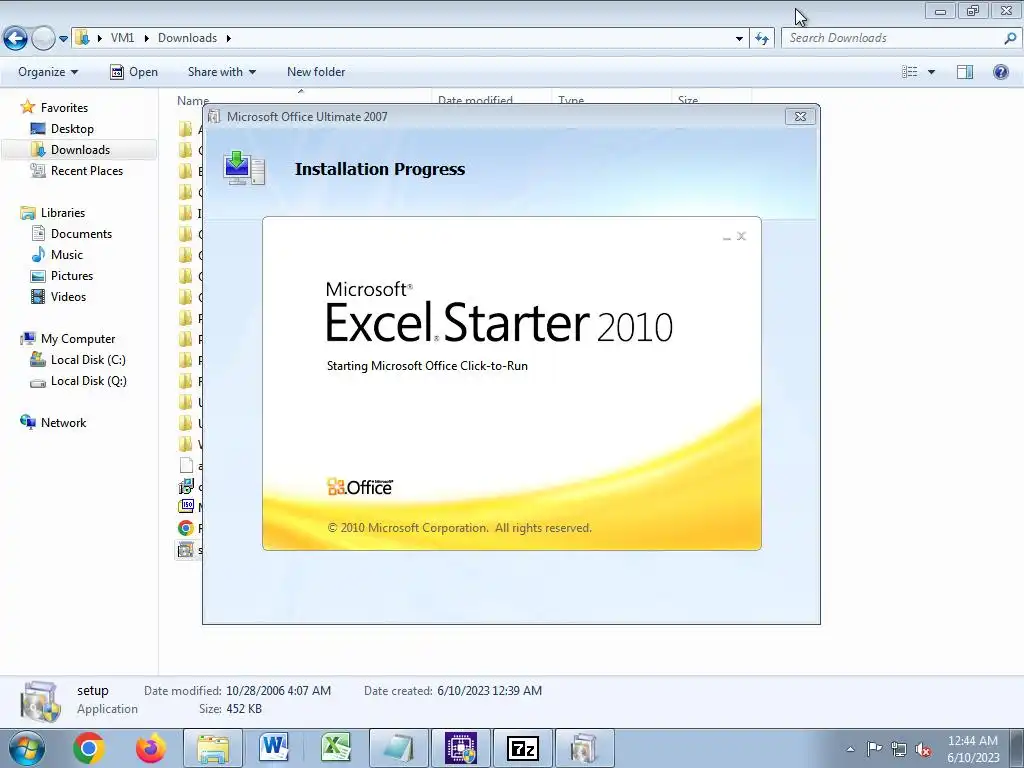Close the Office Ultimate 2007 installer window
1024x768 pixels.
pyautogui.click(x=800, y=117)
